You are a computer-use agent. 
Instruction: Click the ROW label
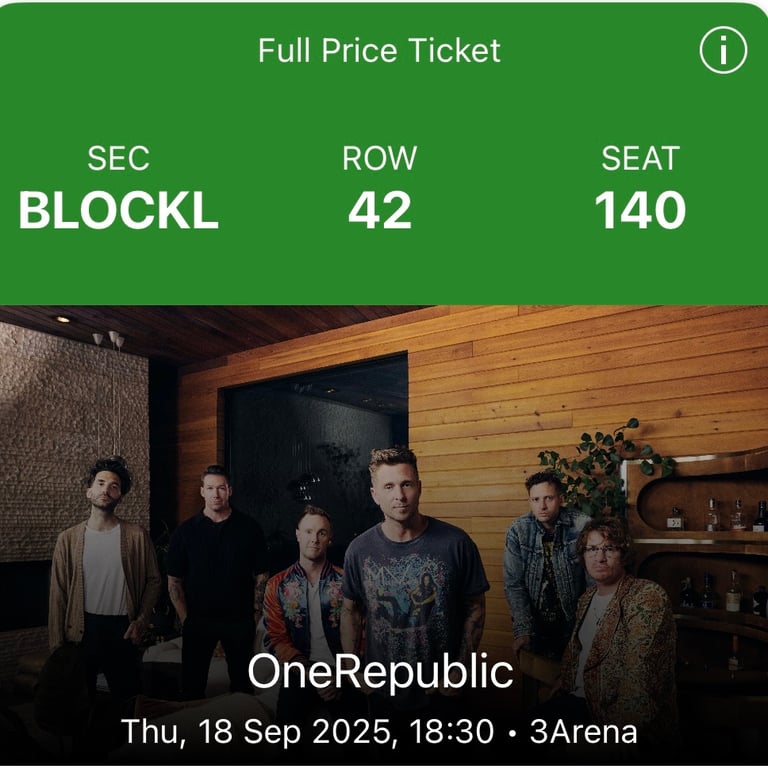click(380, 158)
